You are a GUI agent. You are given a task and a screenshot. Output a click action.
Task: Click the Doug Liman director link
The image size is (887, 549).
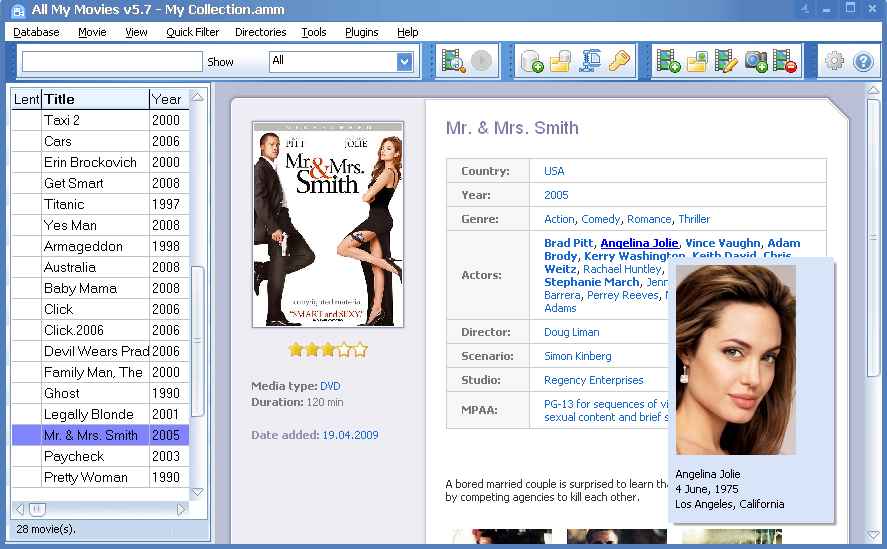[571, 332]
